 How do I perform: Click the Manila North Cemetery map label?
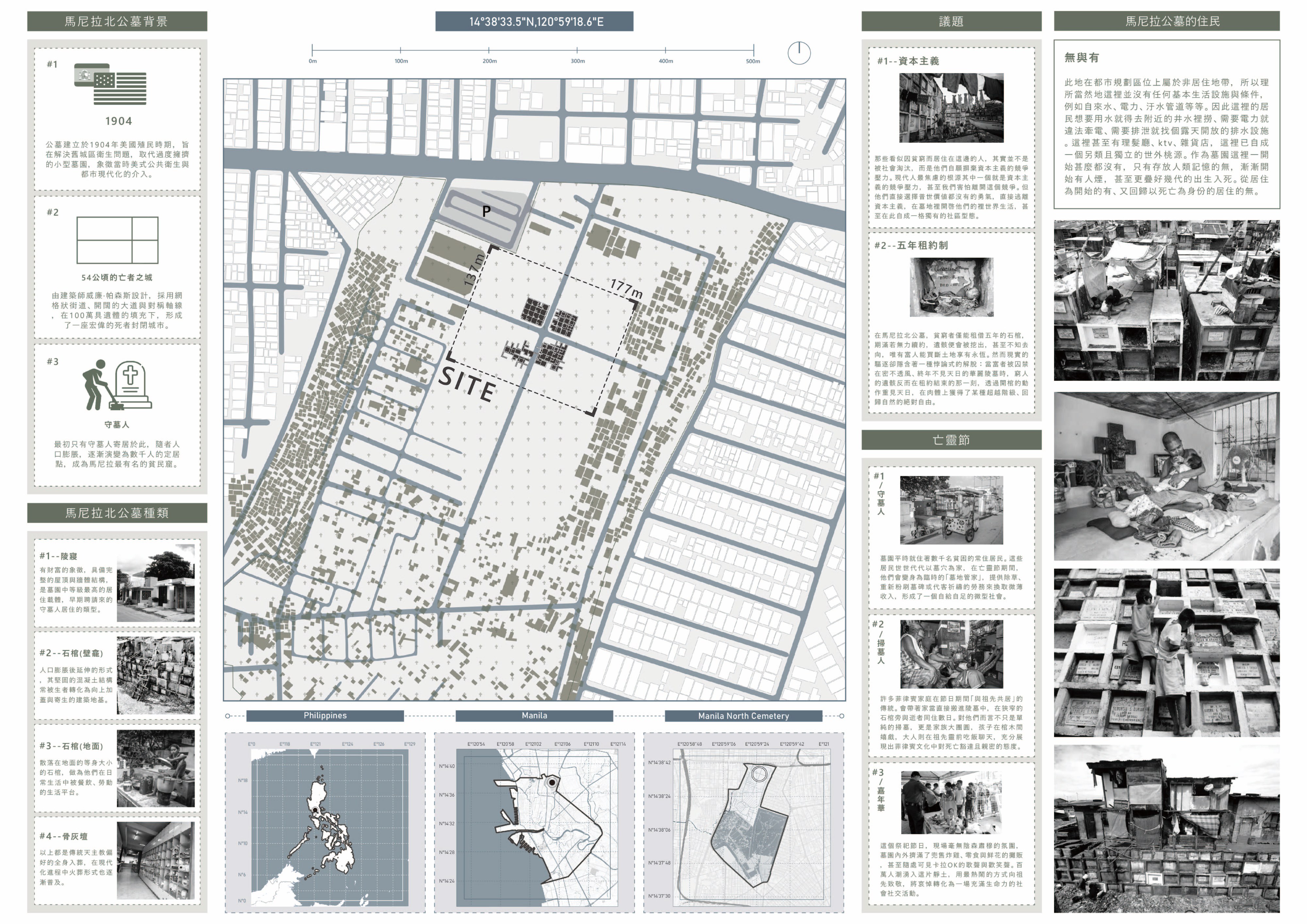click(743, 716)
